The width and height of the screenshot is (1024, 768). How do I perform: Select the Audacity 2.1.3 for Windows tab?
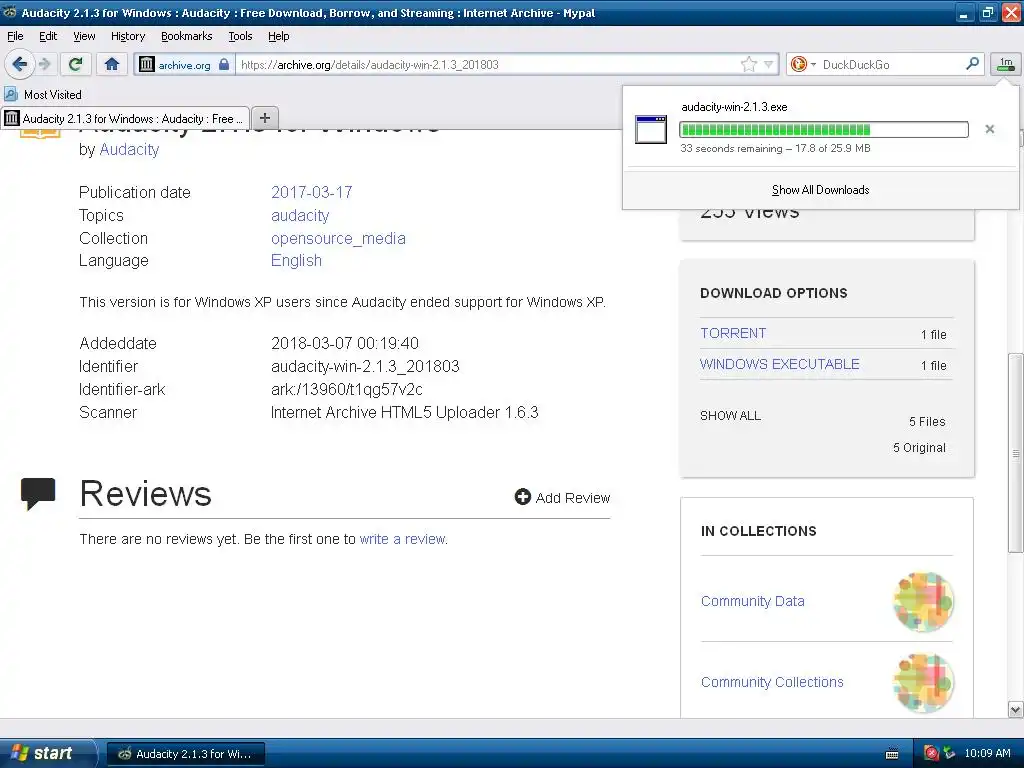coord(125,118)
